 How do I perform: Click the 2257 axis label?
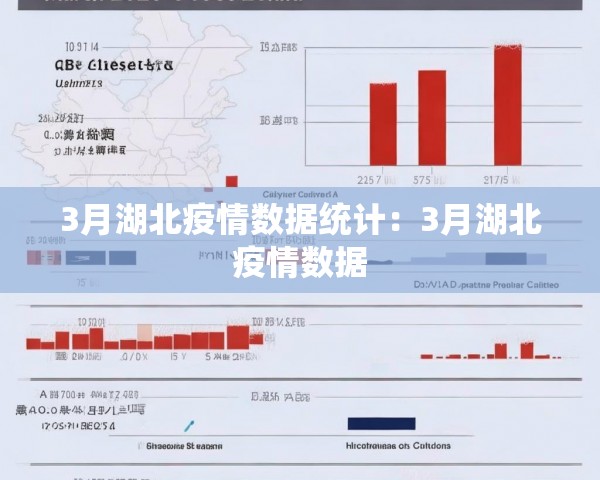376,180
